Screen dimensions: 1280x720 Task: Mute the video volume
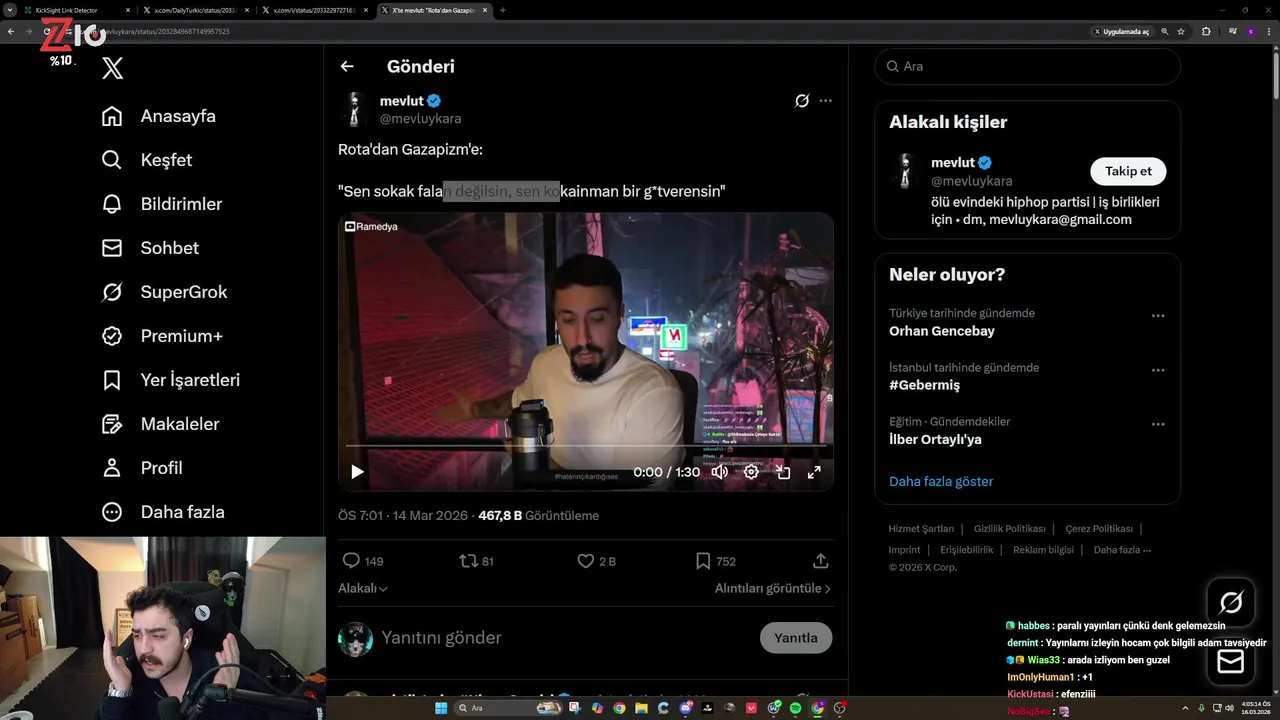719,472
